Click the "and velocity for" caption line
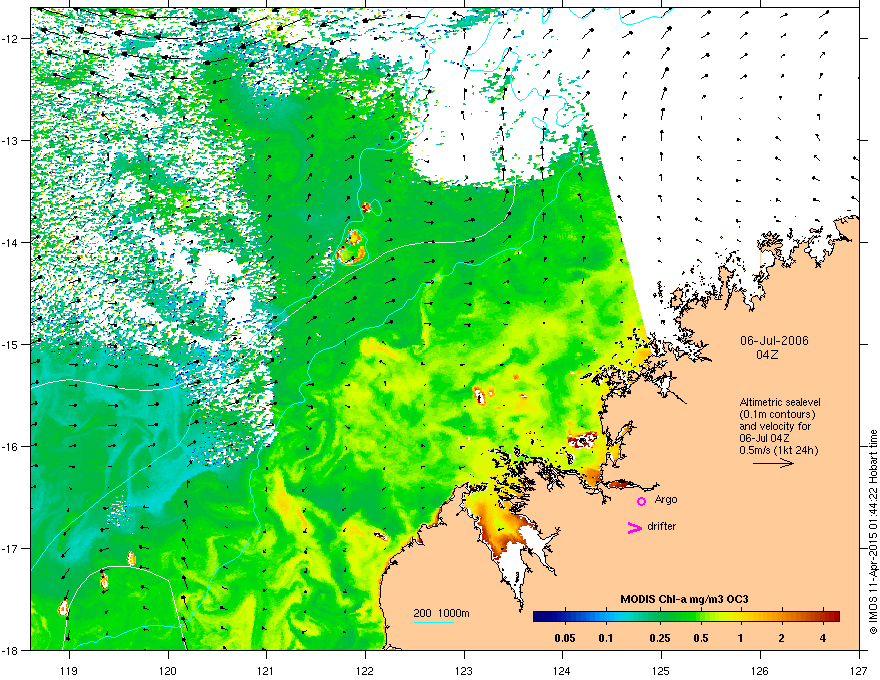This screenshot has height=680, width=880. pos(775,426)
